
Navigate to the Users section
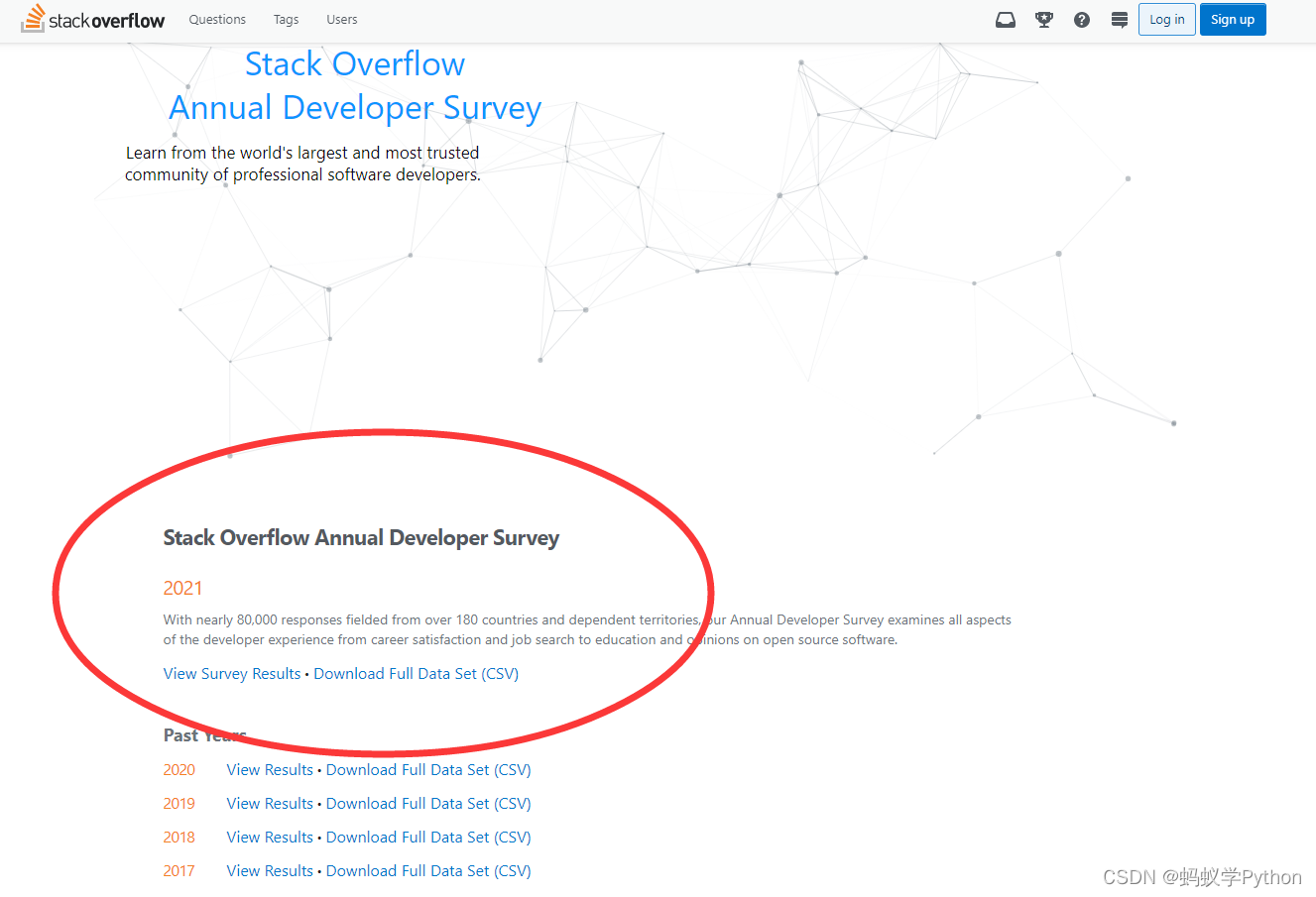(x=341, y=19)
